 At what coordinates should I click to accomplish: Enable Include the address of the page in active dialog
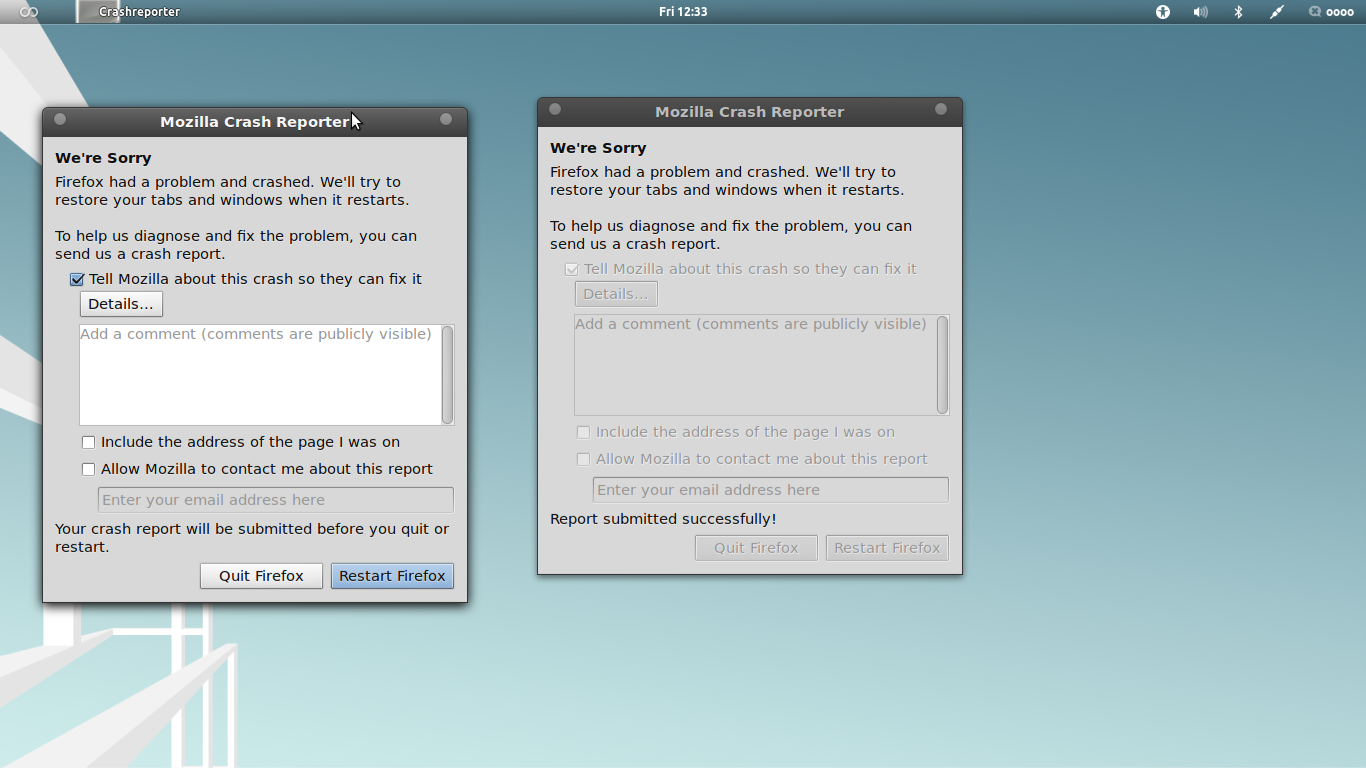pos(89,442)
